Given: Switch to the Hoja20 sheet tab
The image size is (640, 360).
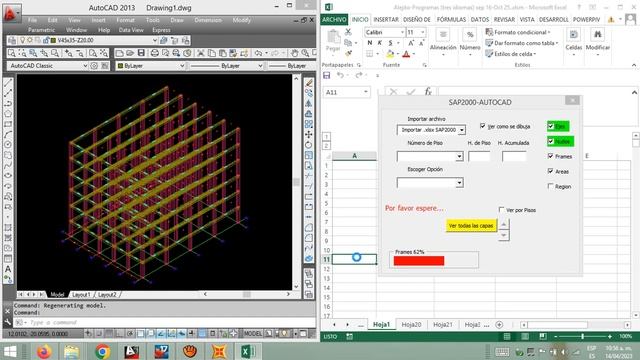Looking at the screenshot, I should pos(411,324).
